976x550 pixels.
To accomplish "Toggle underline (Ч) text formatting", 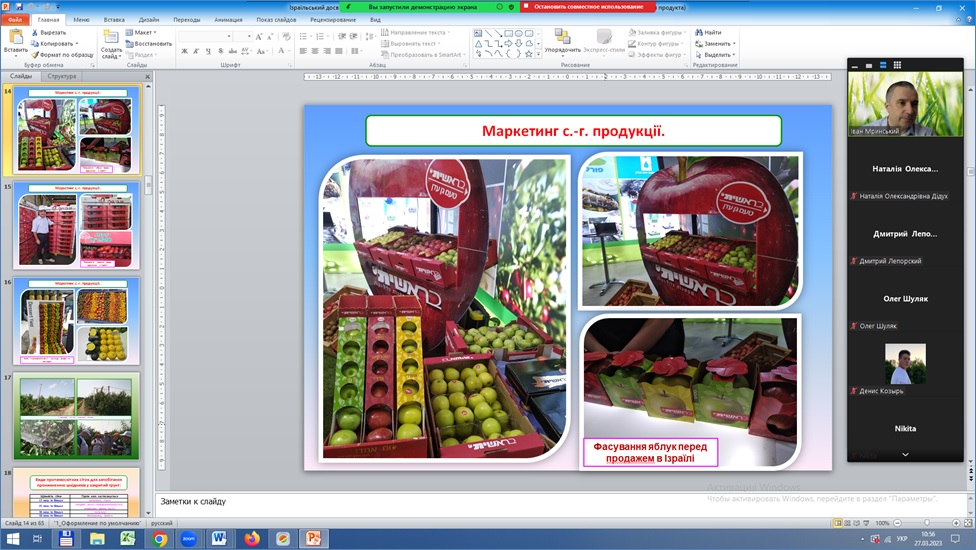I will (x=210, y=51).
